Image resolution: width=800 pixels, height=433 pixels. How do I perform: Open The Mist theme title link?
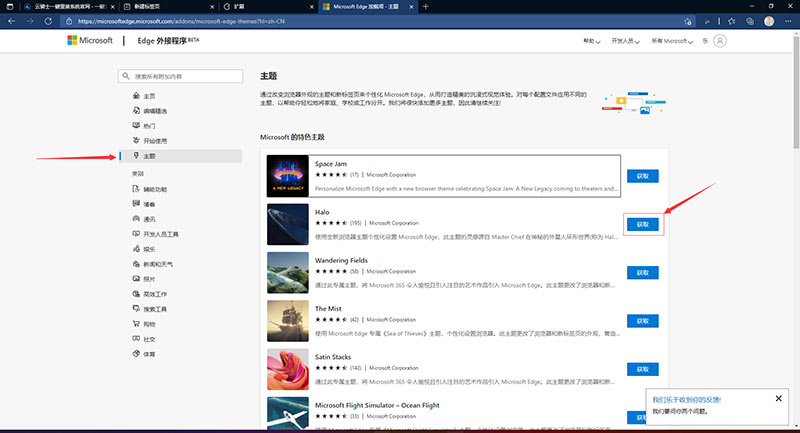tap(328, 309)
